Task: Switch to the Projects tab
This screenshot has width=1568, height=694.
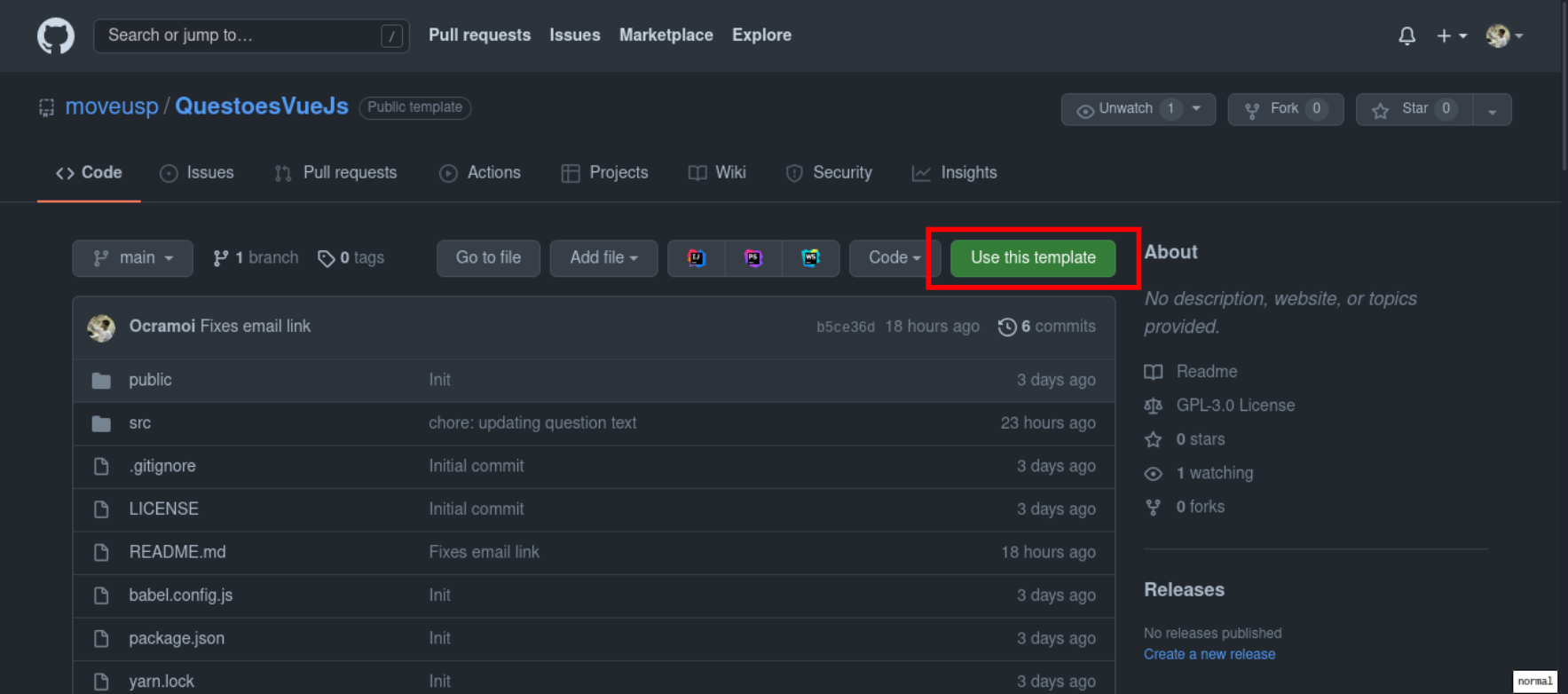Action: coord(604,173)
